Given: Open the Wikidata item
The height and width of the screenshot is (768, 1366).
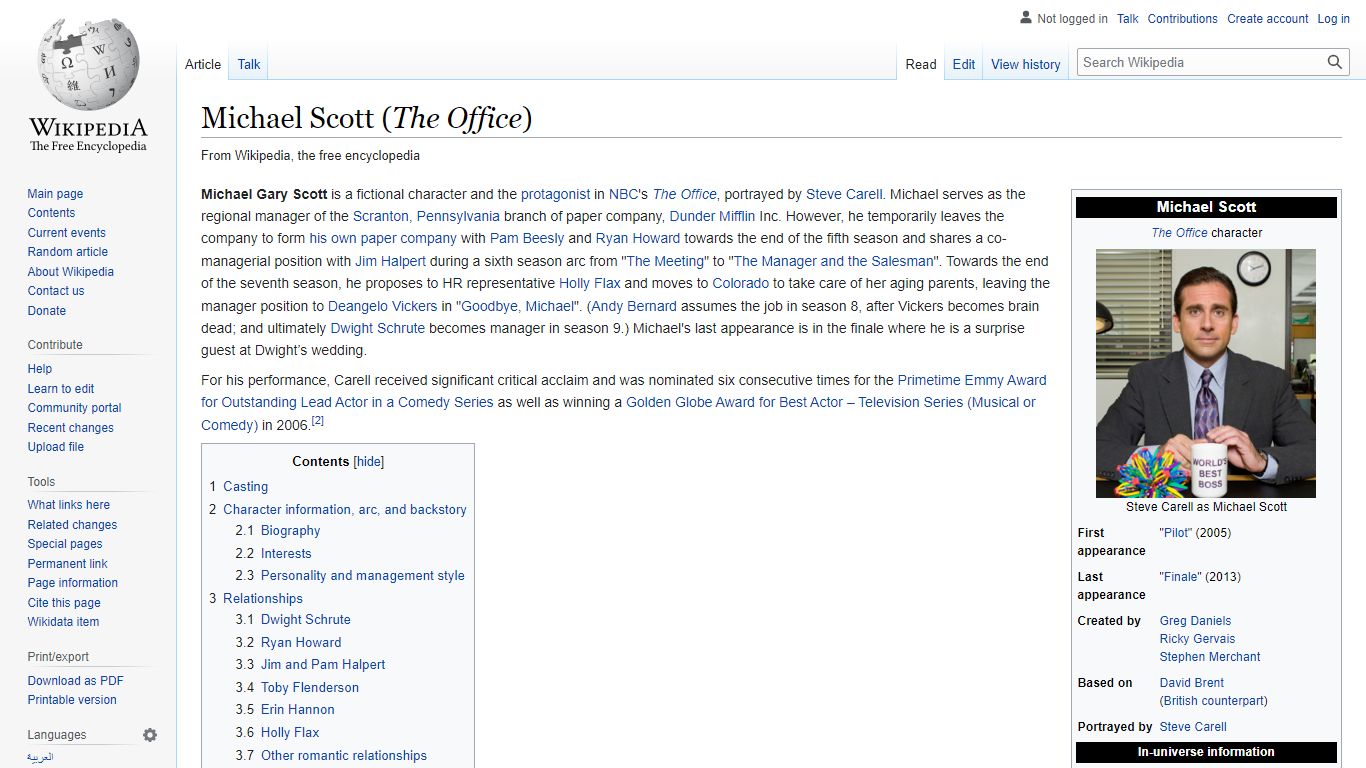Looking at the screenshot, I should coord(63,622).
